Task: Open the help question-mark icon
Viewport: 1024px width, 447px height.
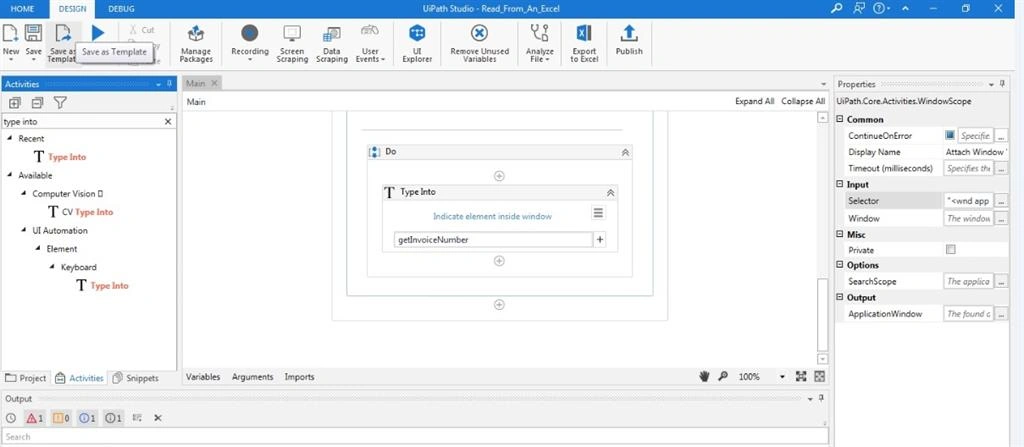Action: [878, 8]
